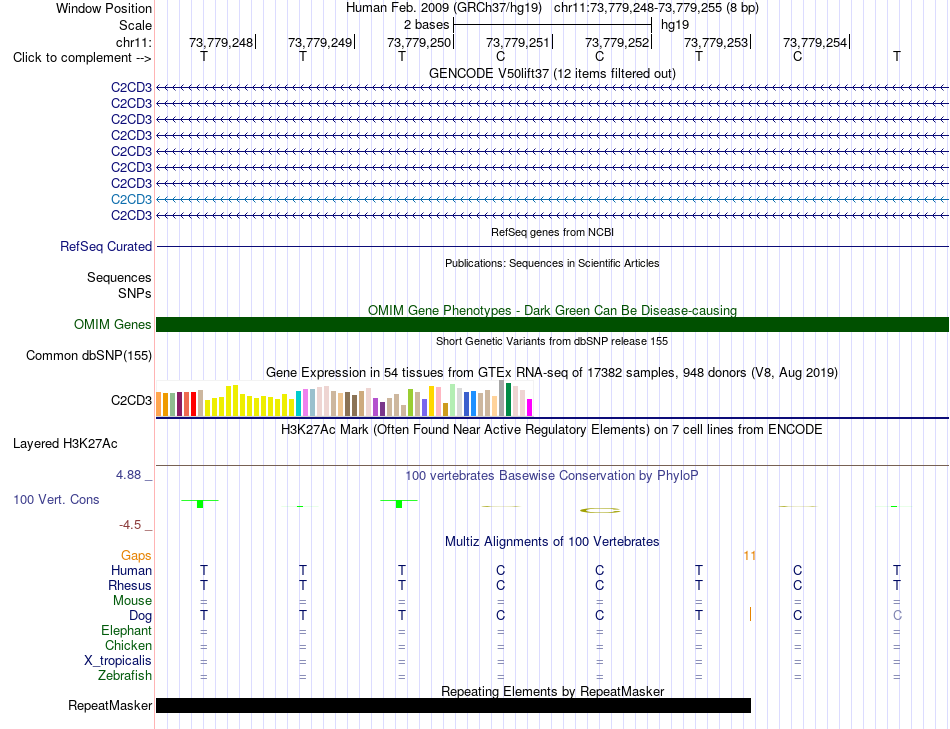Click the 'OMIM Genes' track label
Image resolution: width=950 pixels, height=729 pixels.
[112, 324]
